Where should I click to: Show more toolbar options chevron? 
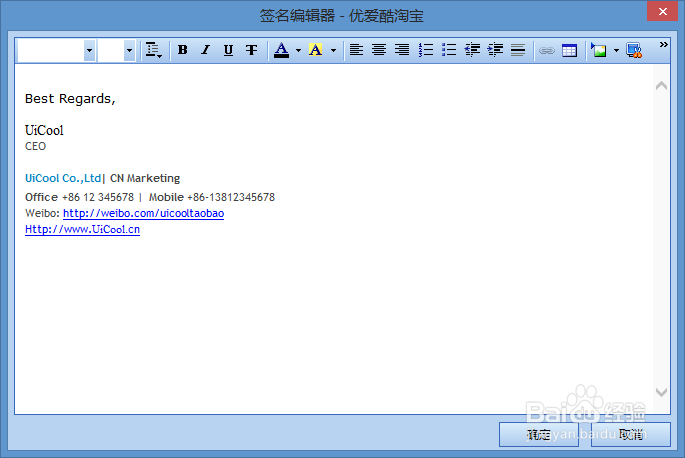664,45
